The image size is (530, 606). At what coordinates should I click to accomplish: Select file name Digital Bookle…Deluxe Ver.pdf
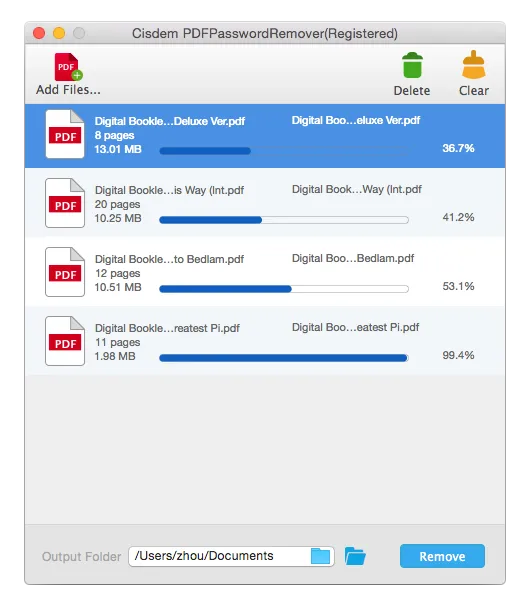170,121
